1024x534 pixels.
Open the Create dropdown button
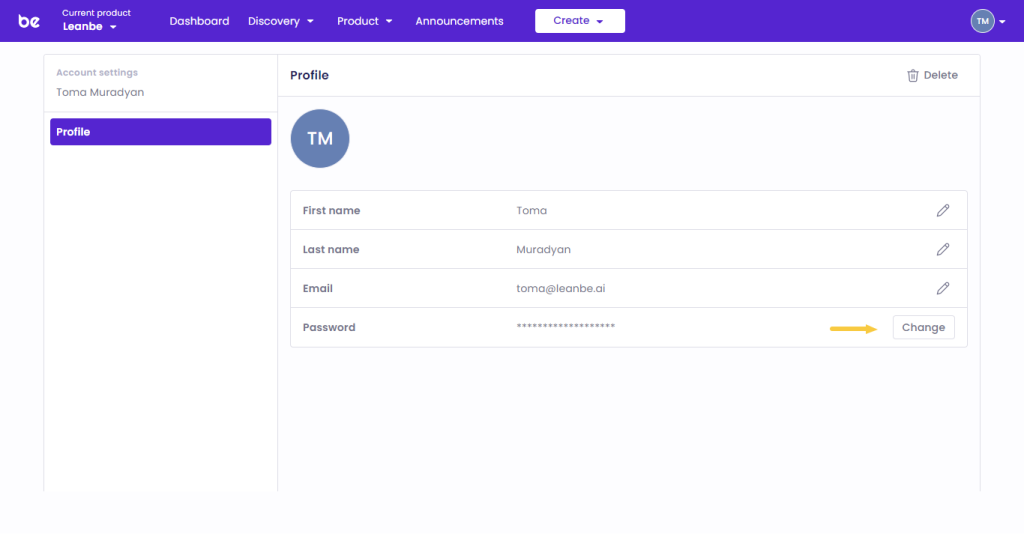[579, 21]
